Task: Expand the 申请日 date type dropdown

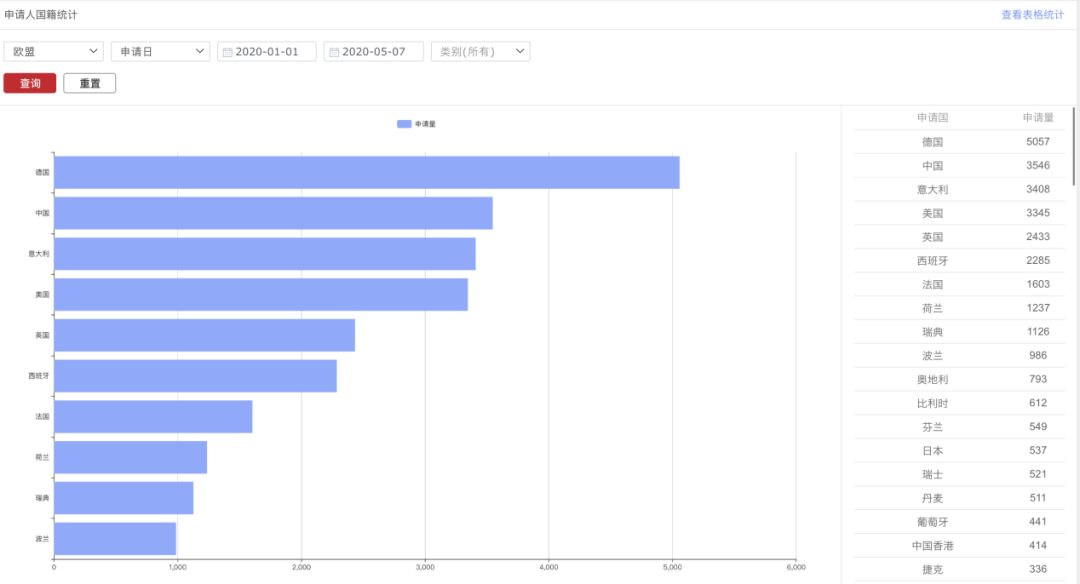Action: tap(160, 52)
